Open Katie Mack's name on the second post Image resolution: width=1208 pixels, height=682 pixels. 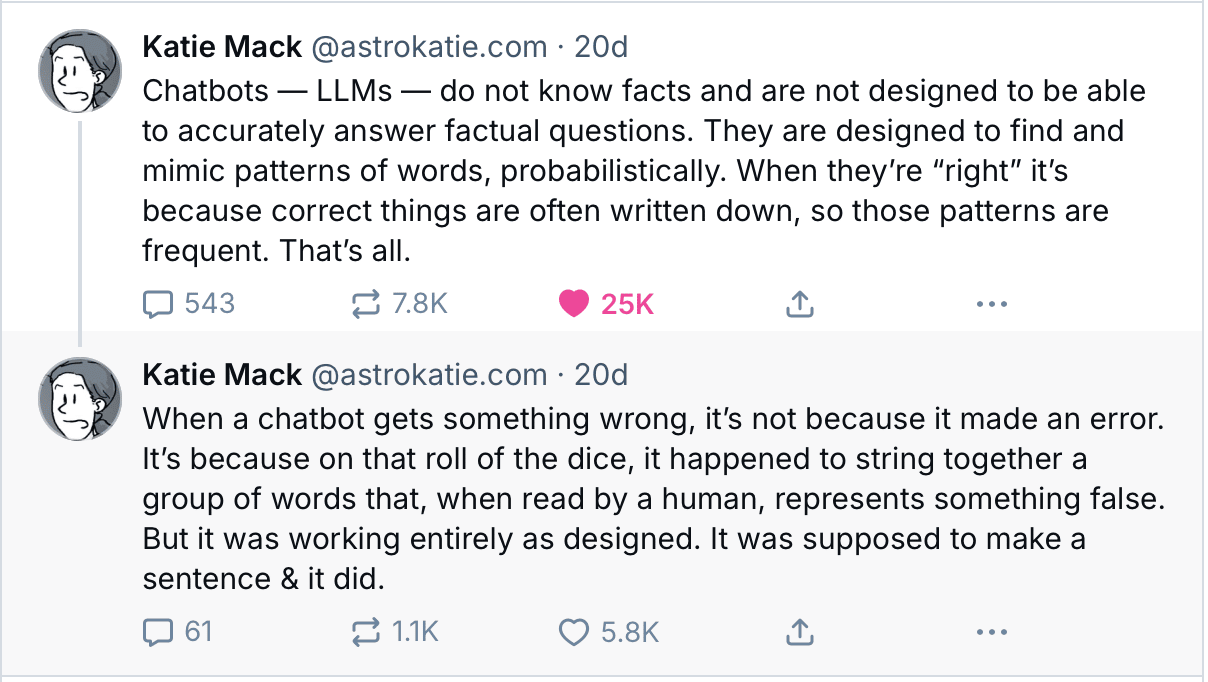pyautogui.click(x=222, y=374)
